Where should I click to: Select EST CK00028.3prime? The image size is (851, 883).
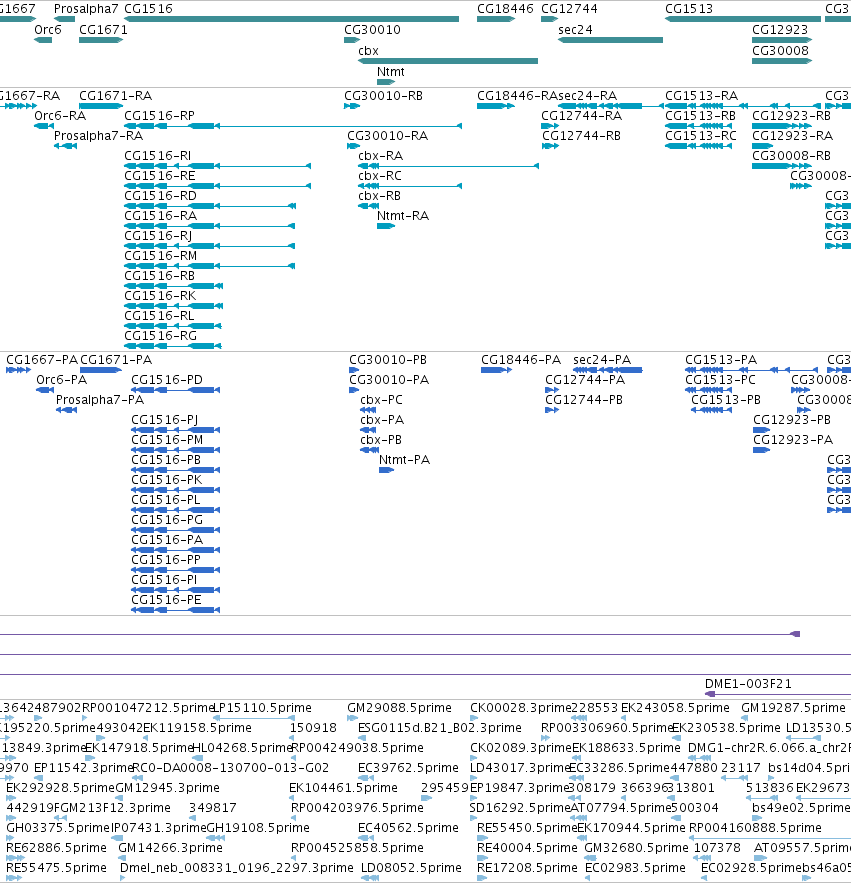point(474,718)
